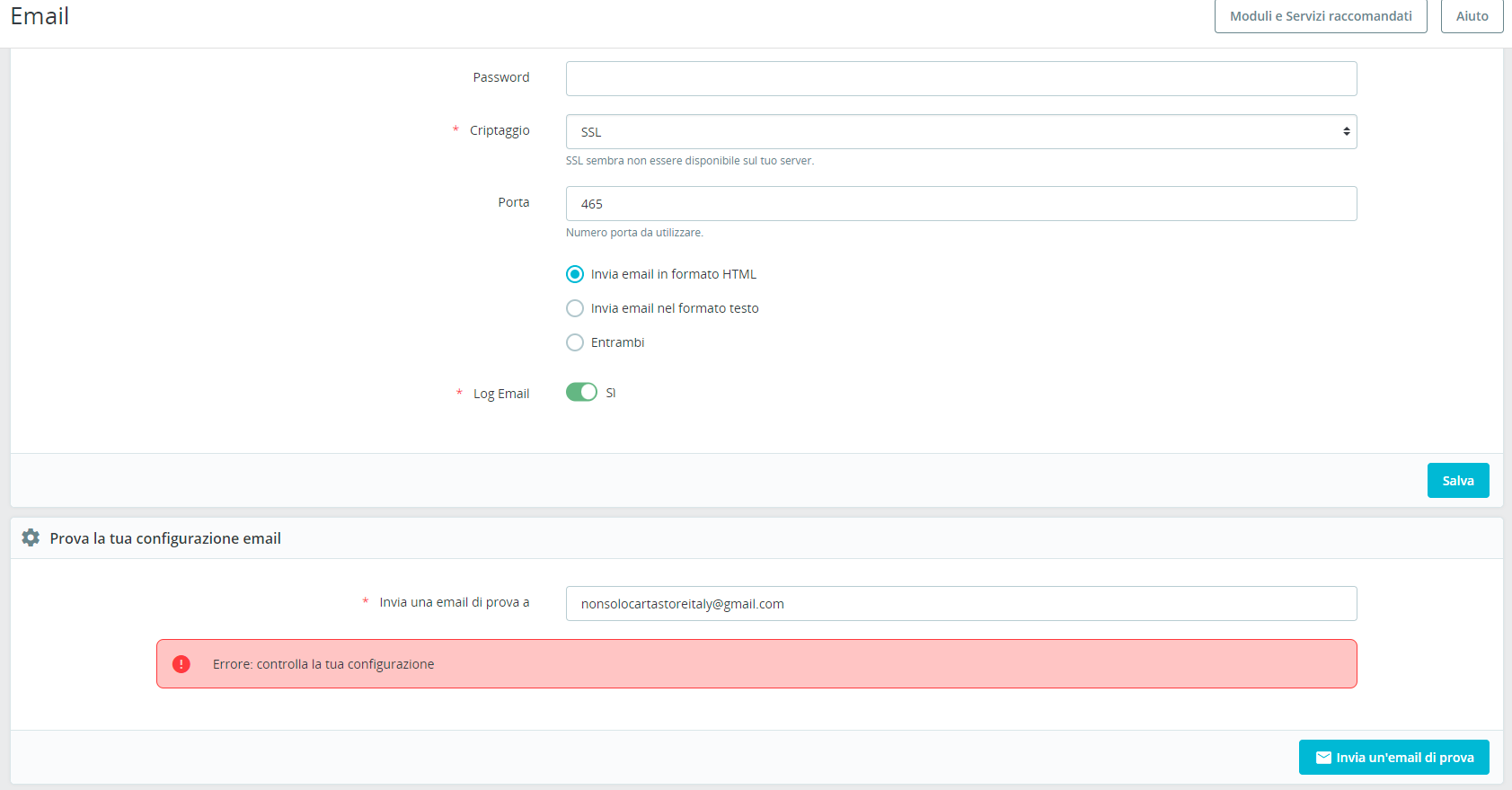Send test with Invia un'email di prova
1512x790 pixels.
pyautogui.click(x=1394, y=758)
